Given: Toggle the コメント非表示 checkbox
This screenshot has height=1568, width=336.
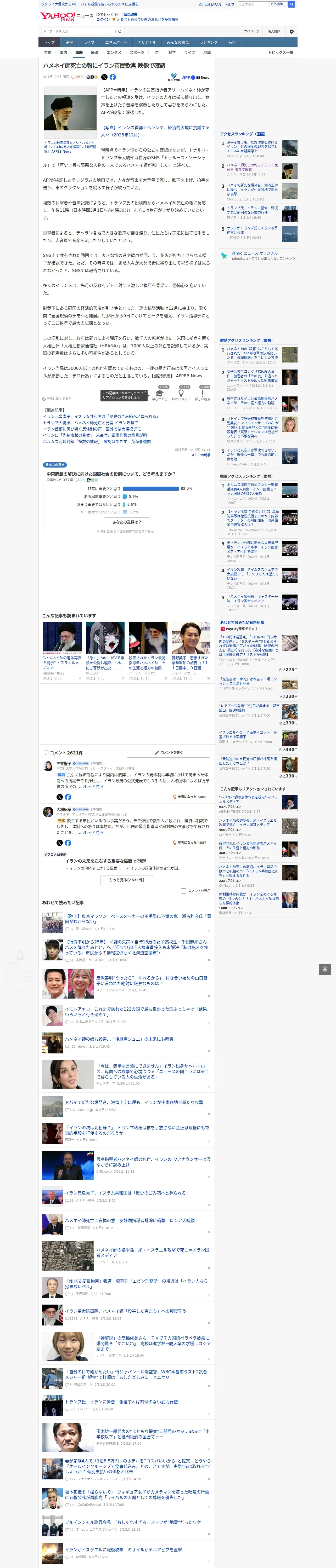Looking at the screenshot, I should click(x=183, y=891).
